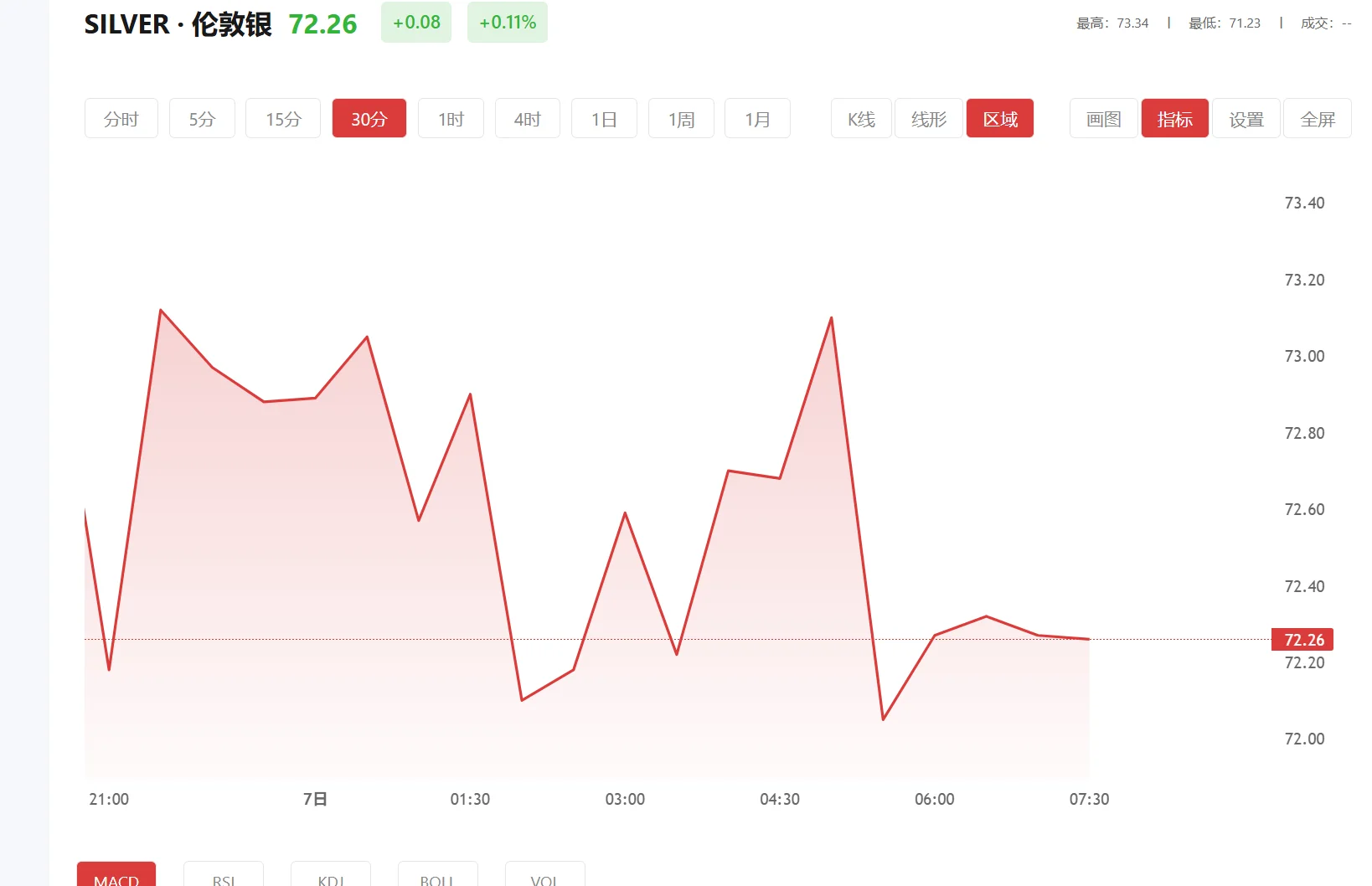
Task: Select the 1周 weekly interval
Action: pyautogui.click(x=681, y=118)
